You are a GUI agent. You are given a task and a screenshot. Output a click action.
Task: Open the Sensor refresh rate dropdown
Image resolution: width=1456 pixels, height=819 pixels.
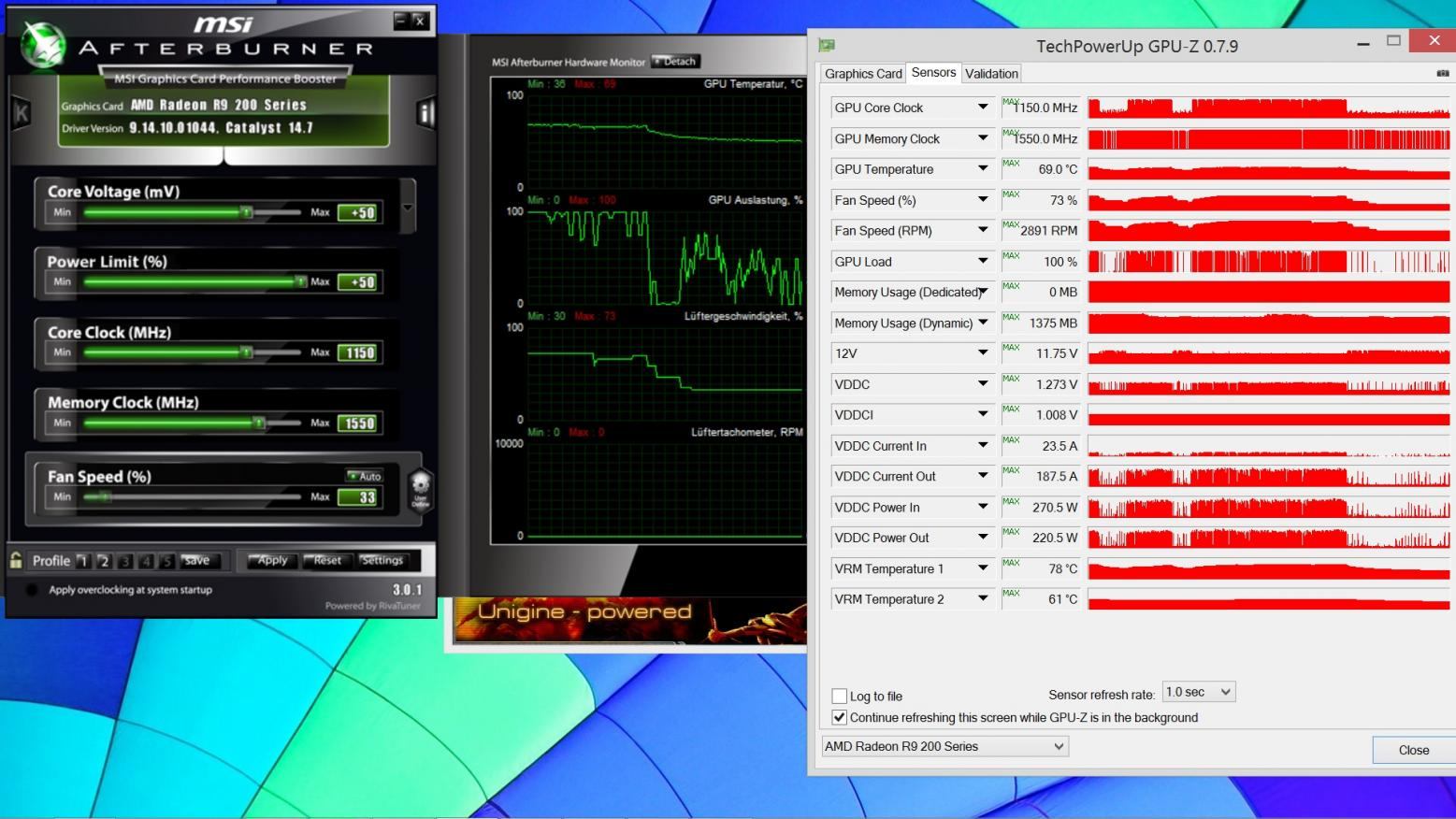pos(1199,692)
